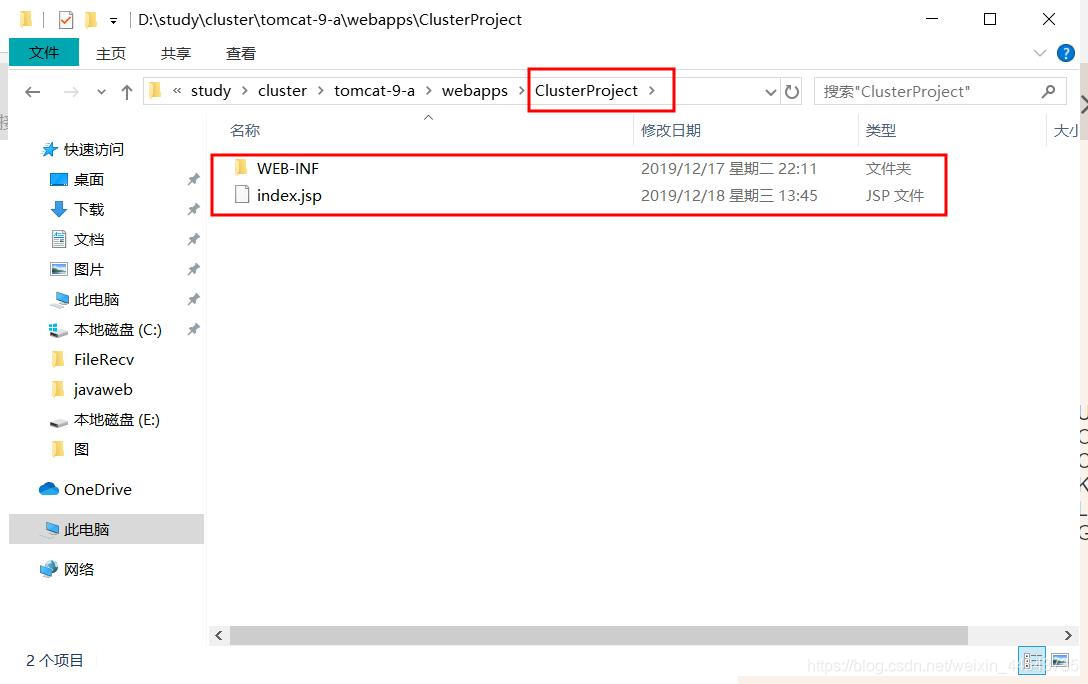The image size is (1088, 684).
Task: Expand chevron after tomcat-9-a breadcrumb
Action: [429, 91]
